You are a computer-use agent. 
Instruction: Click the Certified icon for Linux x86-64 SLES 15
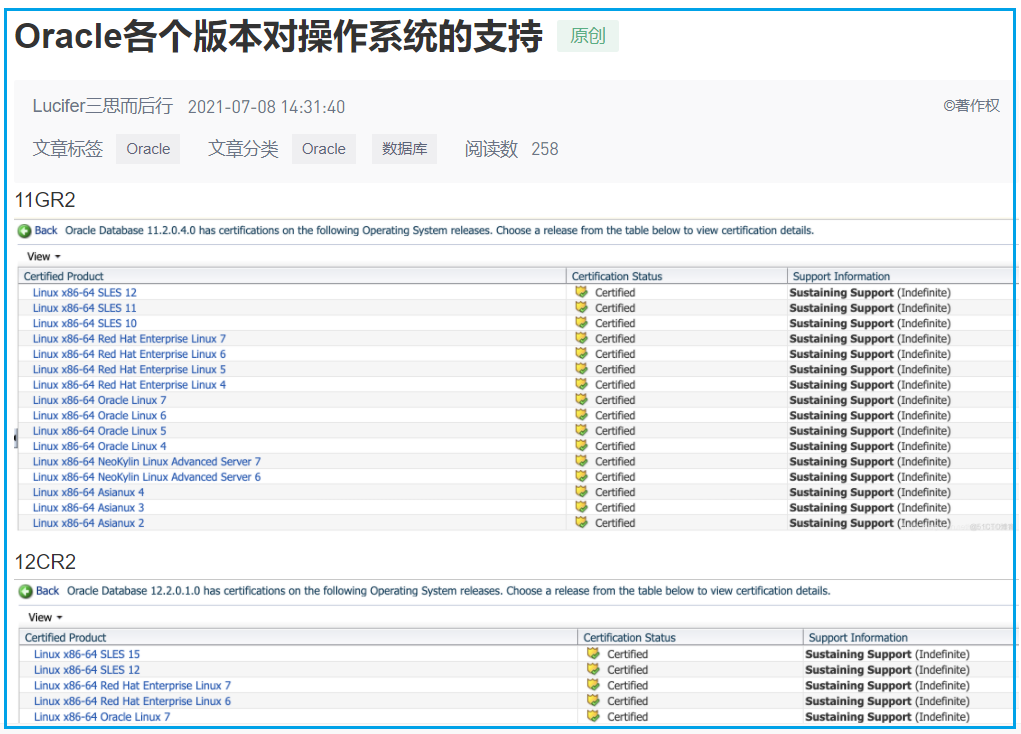coord(593,653)
